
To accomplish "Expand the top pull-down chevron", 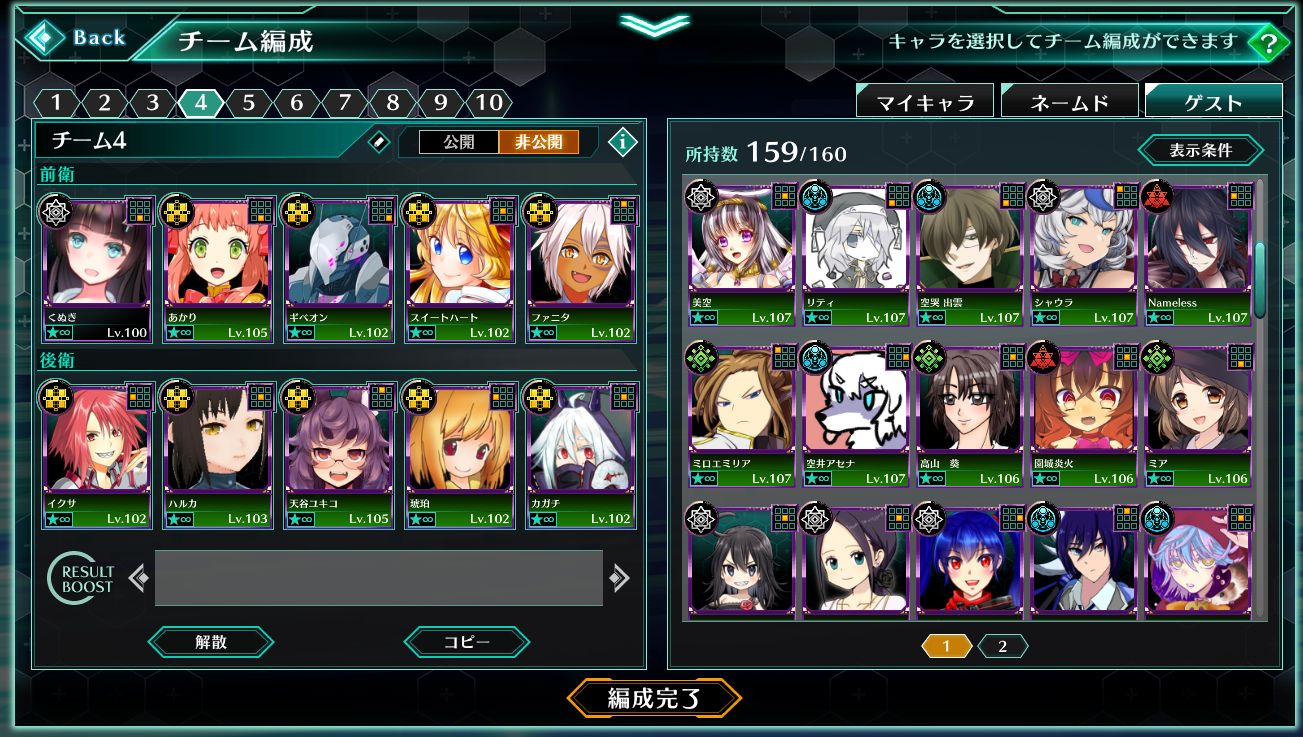I will (655, 25).
